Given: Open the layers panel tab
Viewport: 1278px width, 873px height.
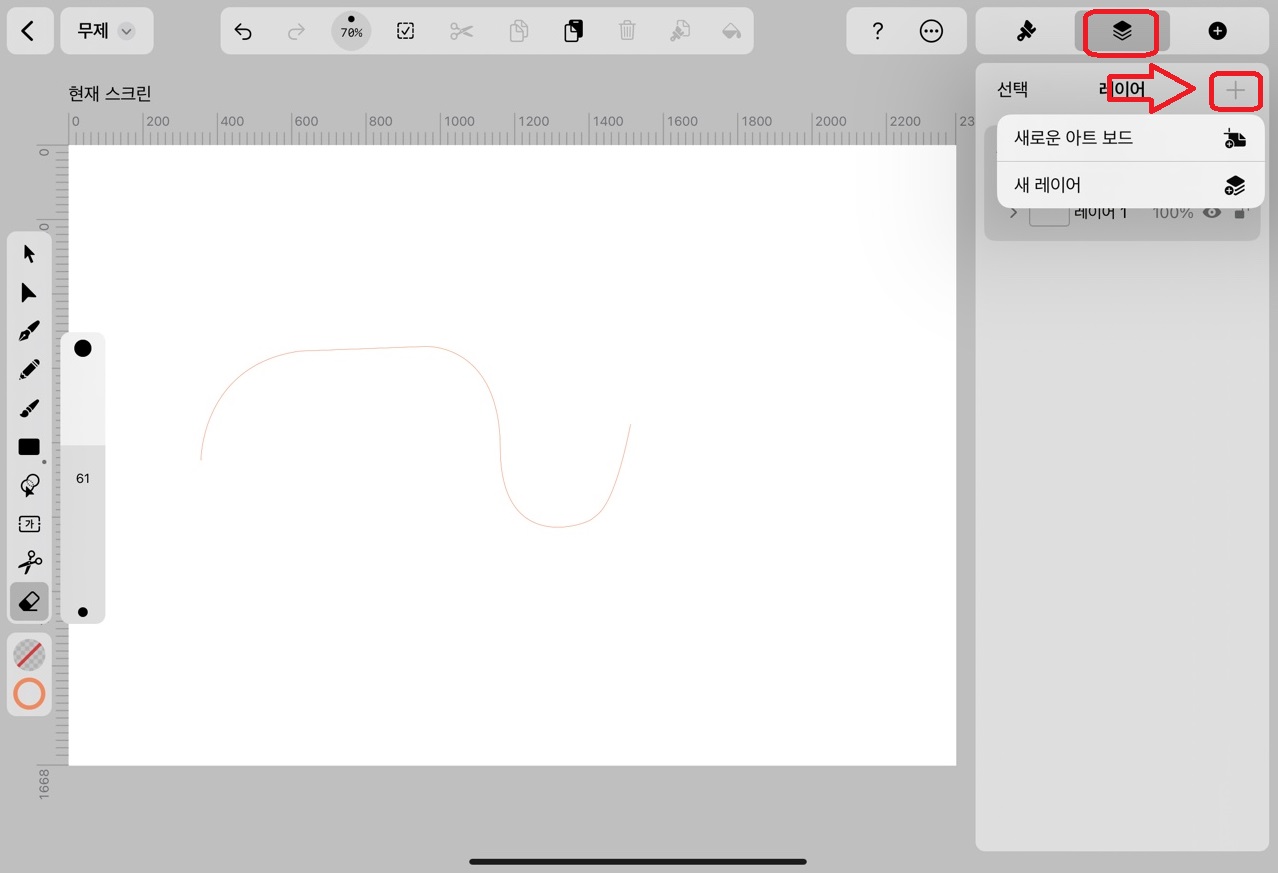Looking at the screenshot, I should 1121,31.
